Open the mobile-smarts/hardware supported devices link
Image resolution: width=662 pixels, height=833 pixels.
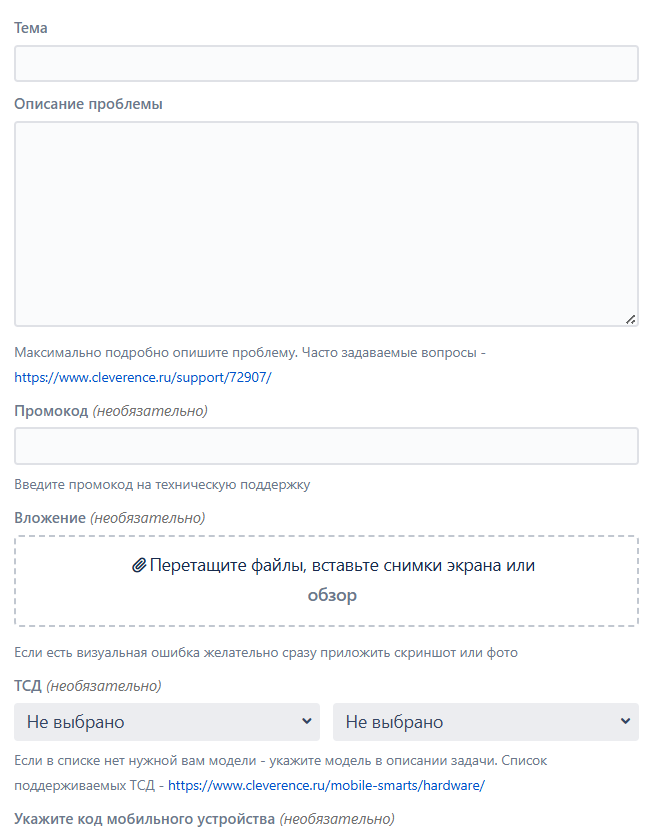[326, 785]
